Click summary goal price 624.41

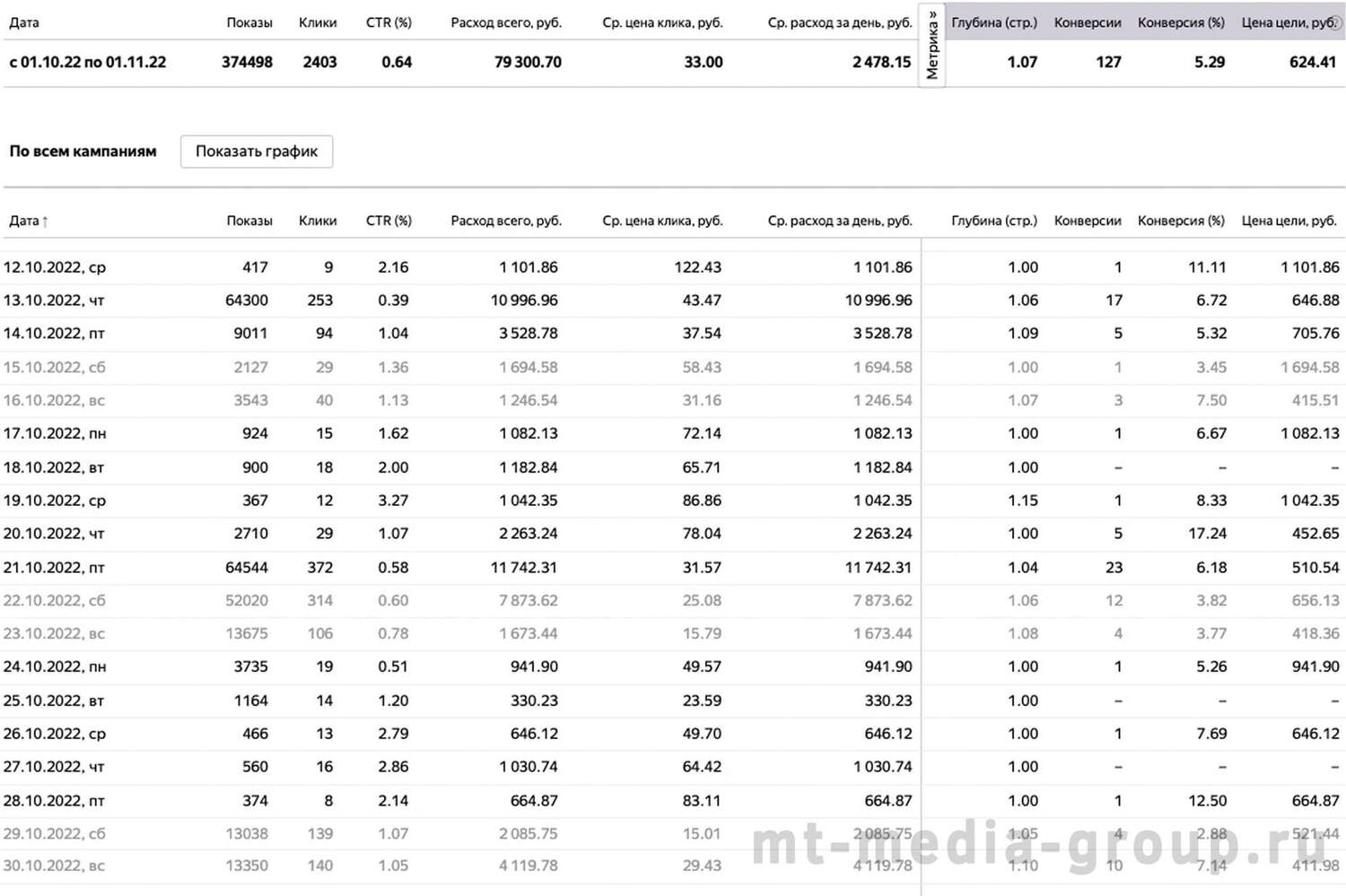tap(1313, 63)
